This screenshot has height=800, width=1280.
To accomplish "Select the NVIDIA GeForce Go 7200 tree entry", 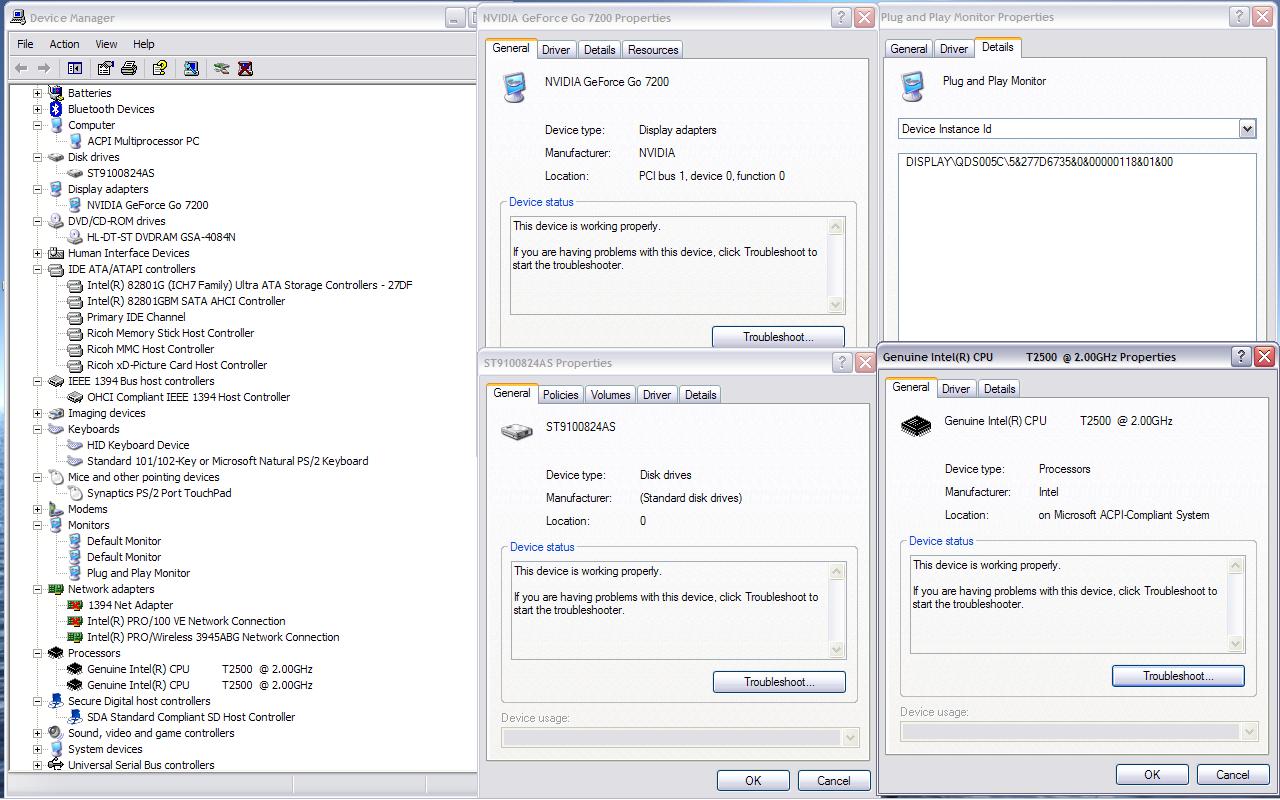I will tap(147, 205).
